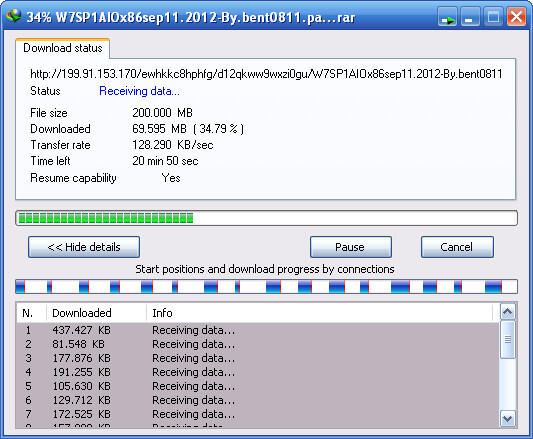Screen dimensions: 533x439
Task: Pause the current download
Action: click(351, 247)
